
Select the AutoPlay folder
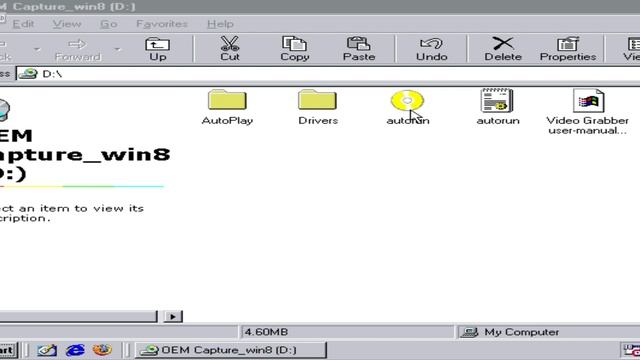pyautogui.click(x=227, y=107)
